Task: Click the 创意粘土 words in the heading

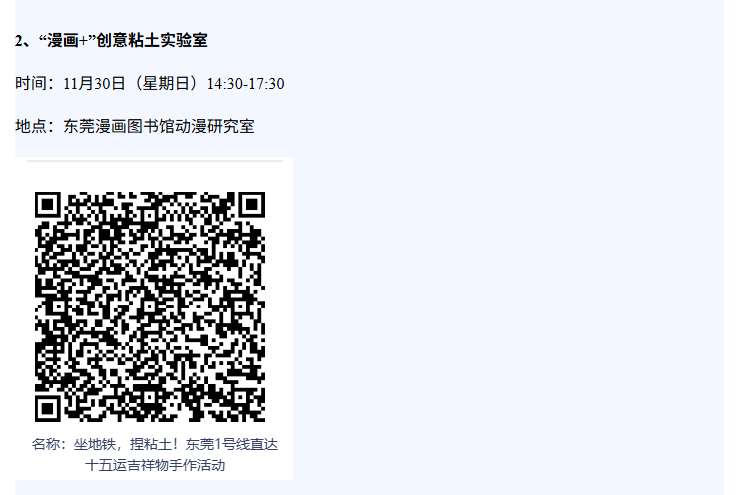Action: (x=128, y=40)
